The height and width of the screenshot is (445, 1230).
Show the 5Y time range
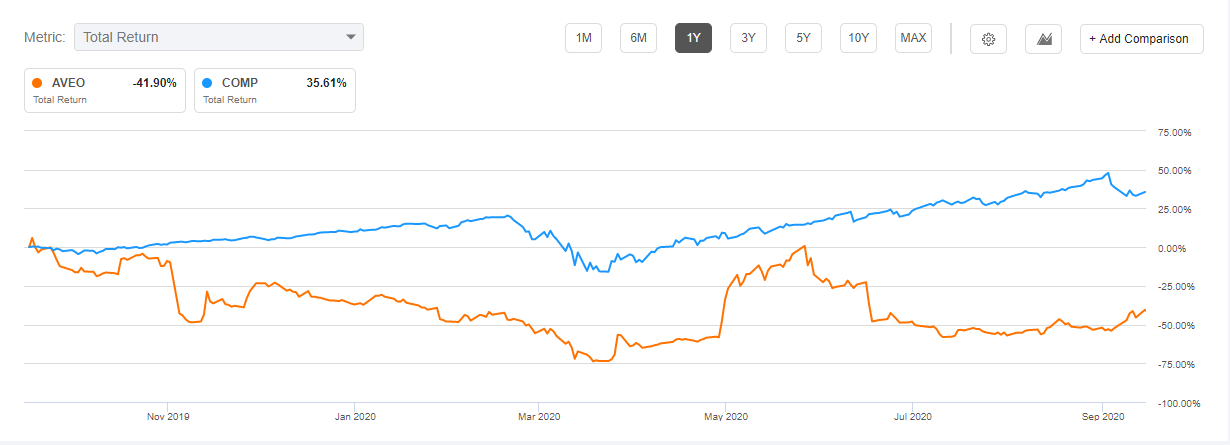tap(803, 39)
